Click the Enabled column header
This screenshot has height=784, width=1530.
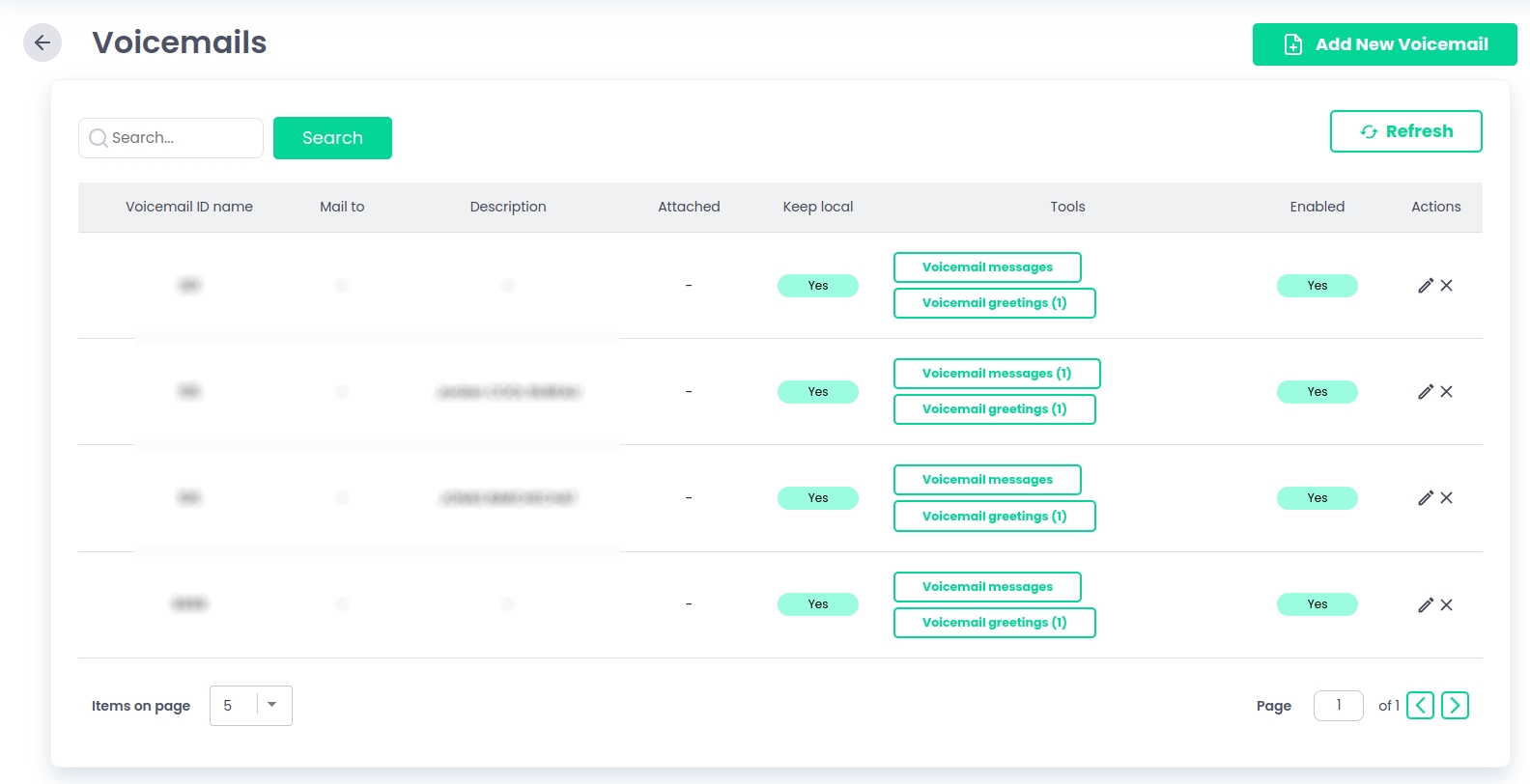1317,207
